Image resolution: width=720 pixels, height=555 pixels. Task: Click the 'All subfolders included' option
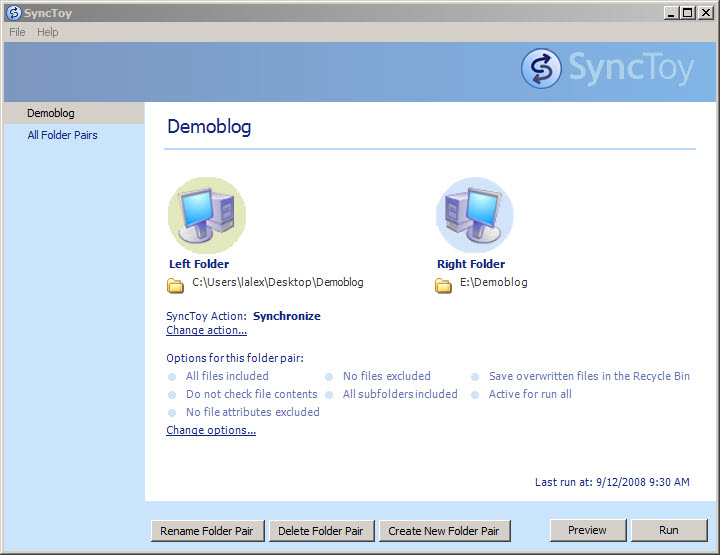coord(400,394)
